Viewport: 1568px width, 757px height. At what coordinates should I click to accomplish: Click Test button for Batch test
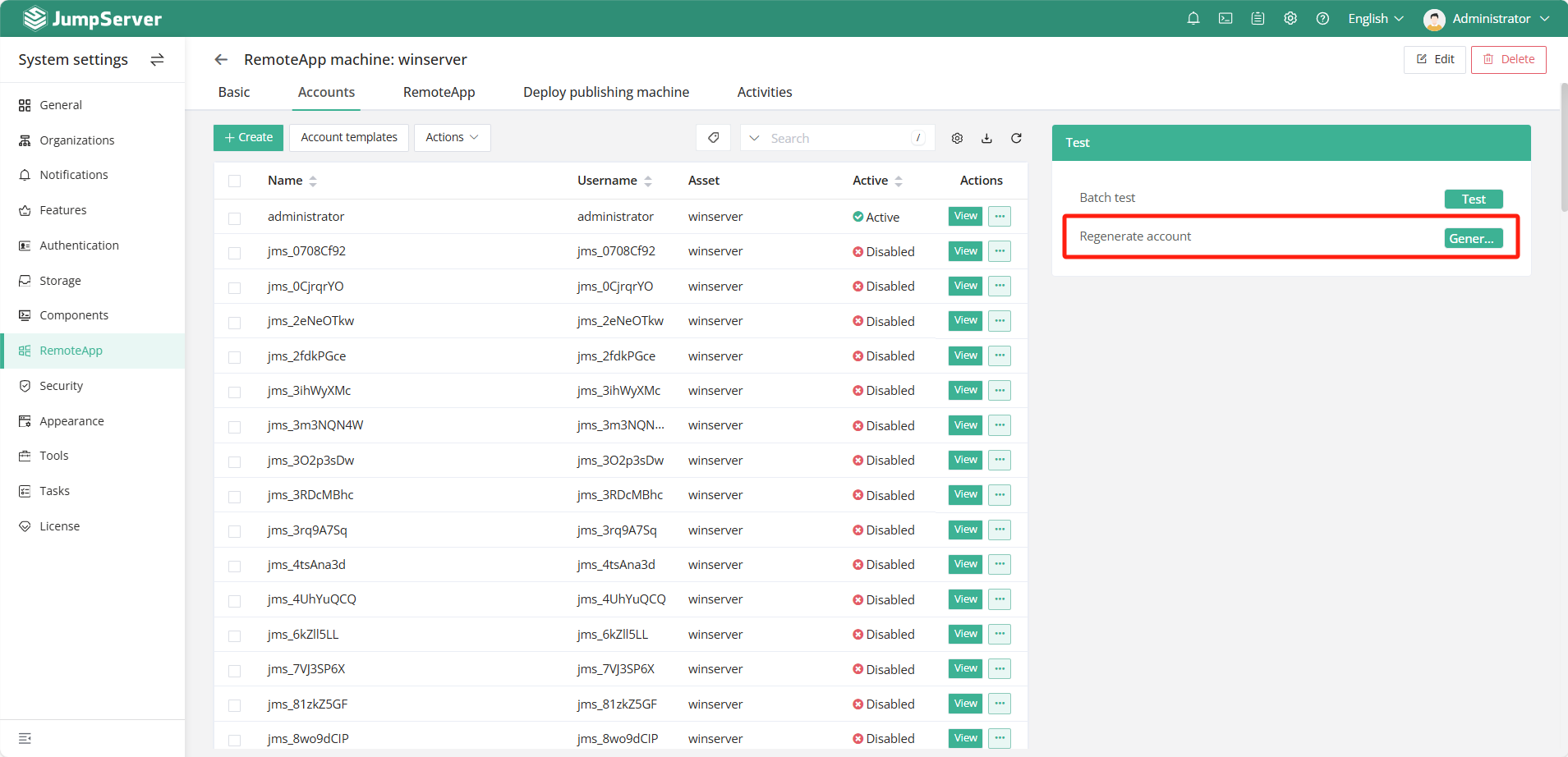click(1474, 199)
